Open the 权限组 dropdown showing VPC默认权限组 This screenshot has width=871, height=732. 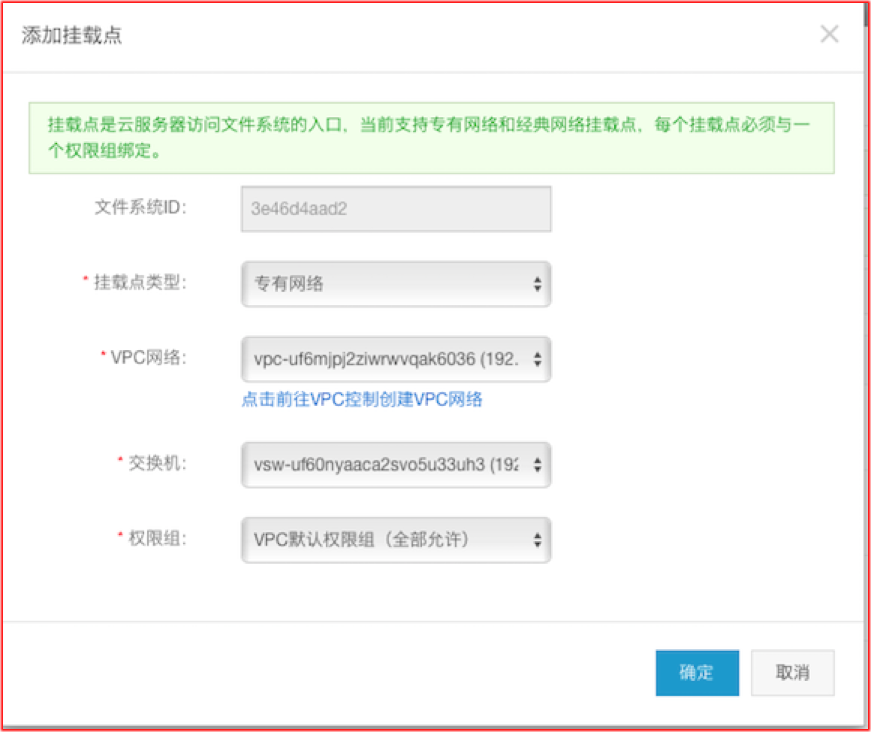click(x=396, y=540)
